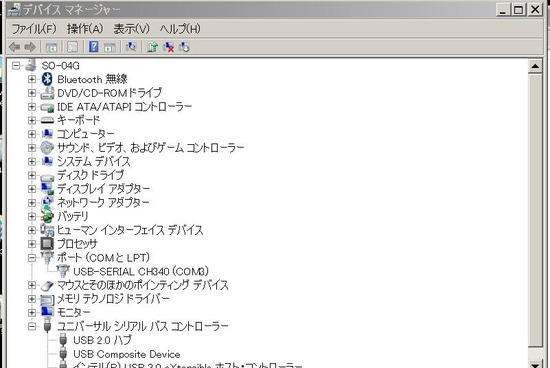Collapse the ポート (COMとLPT) node

tap(32, 258)
